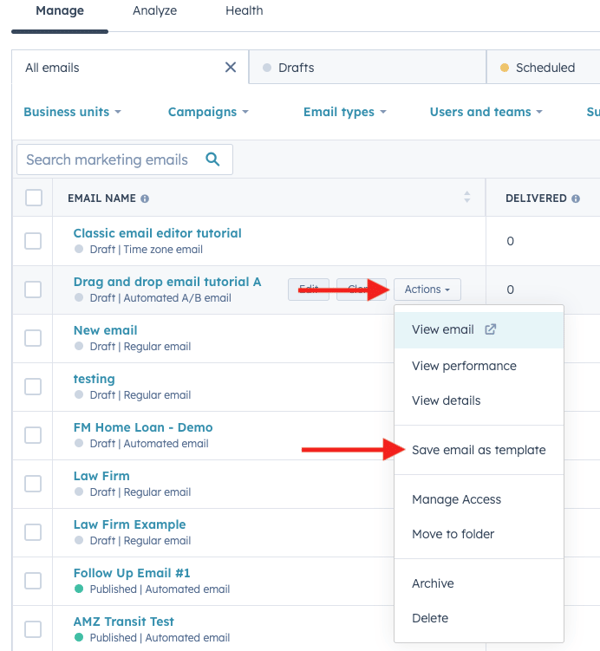
Task: Open the AMZ Transit Test email
Action: 124,622
